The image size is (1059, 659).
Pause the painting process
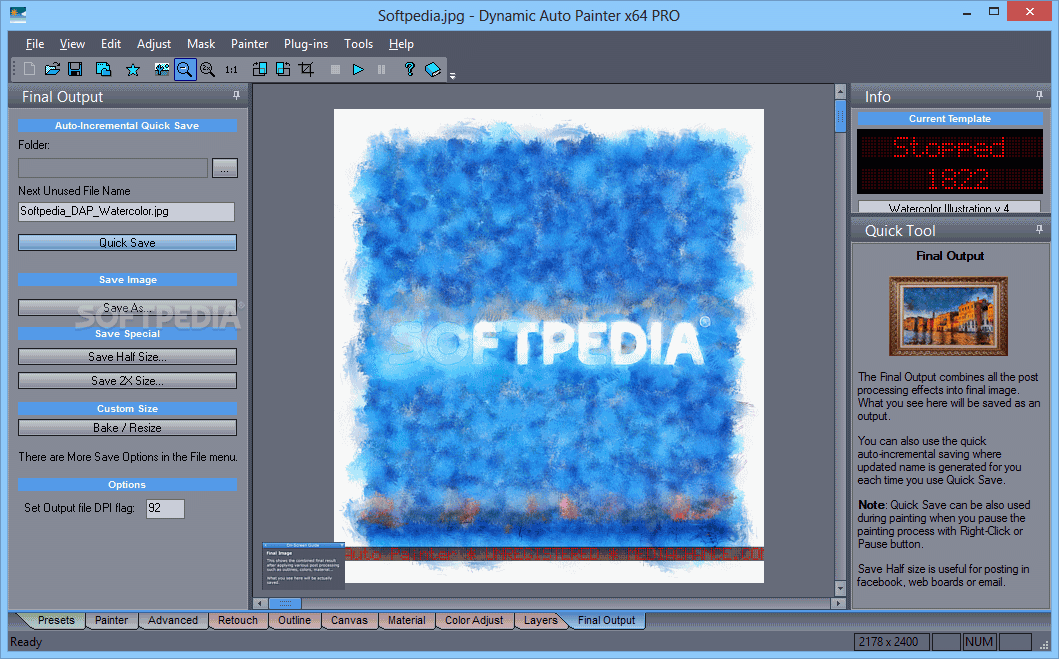pyautogui.click(x=382, y=69)
